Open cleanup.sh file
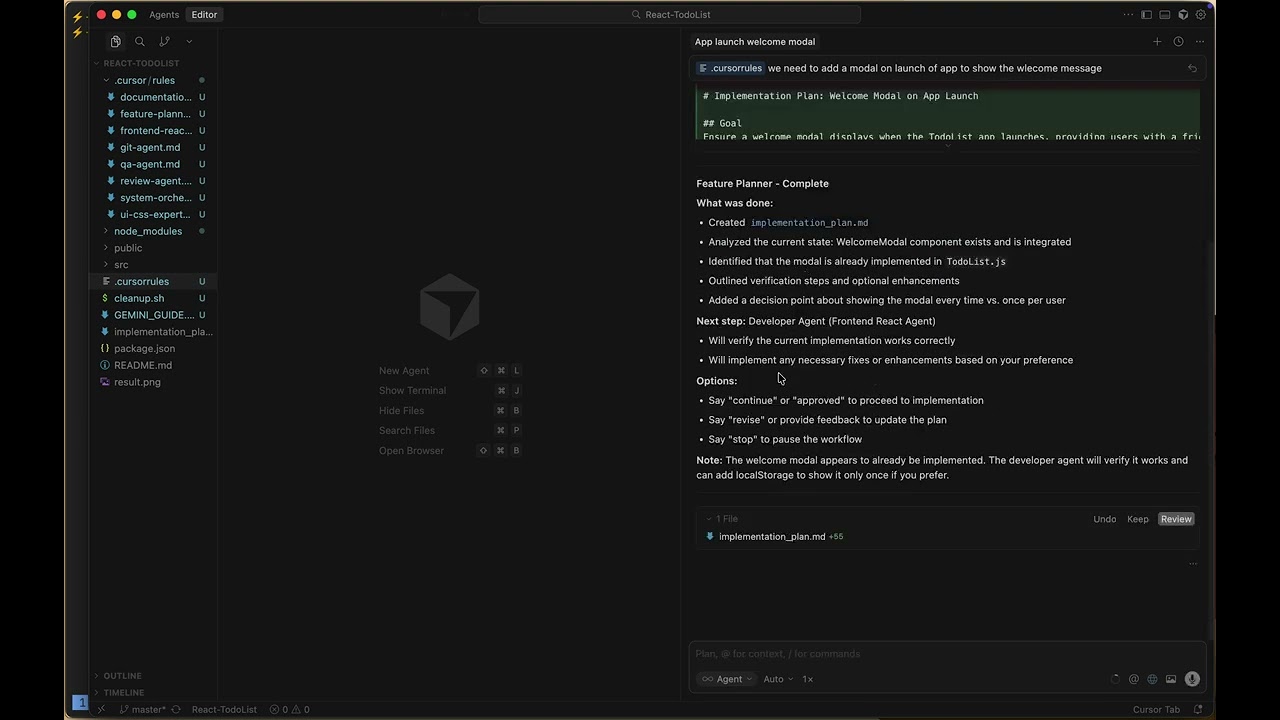 (139, 298)
